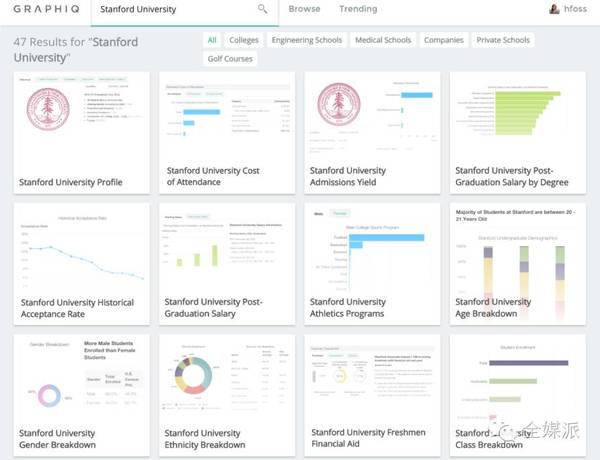Filter results by Engineering Schools
This screenshot has height=460, width=600.
[x=307, y=40]
